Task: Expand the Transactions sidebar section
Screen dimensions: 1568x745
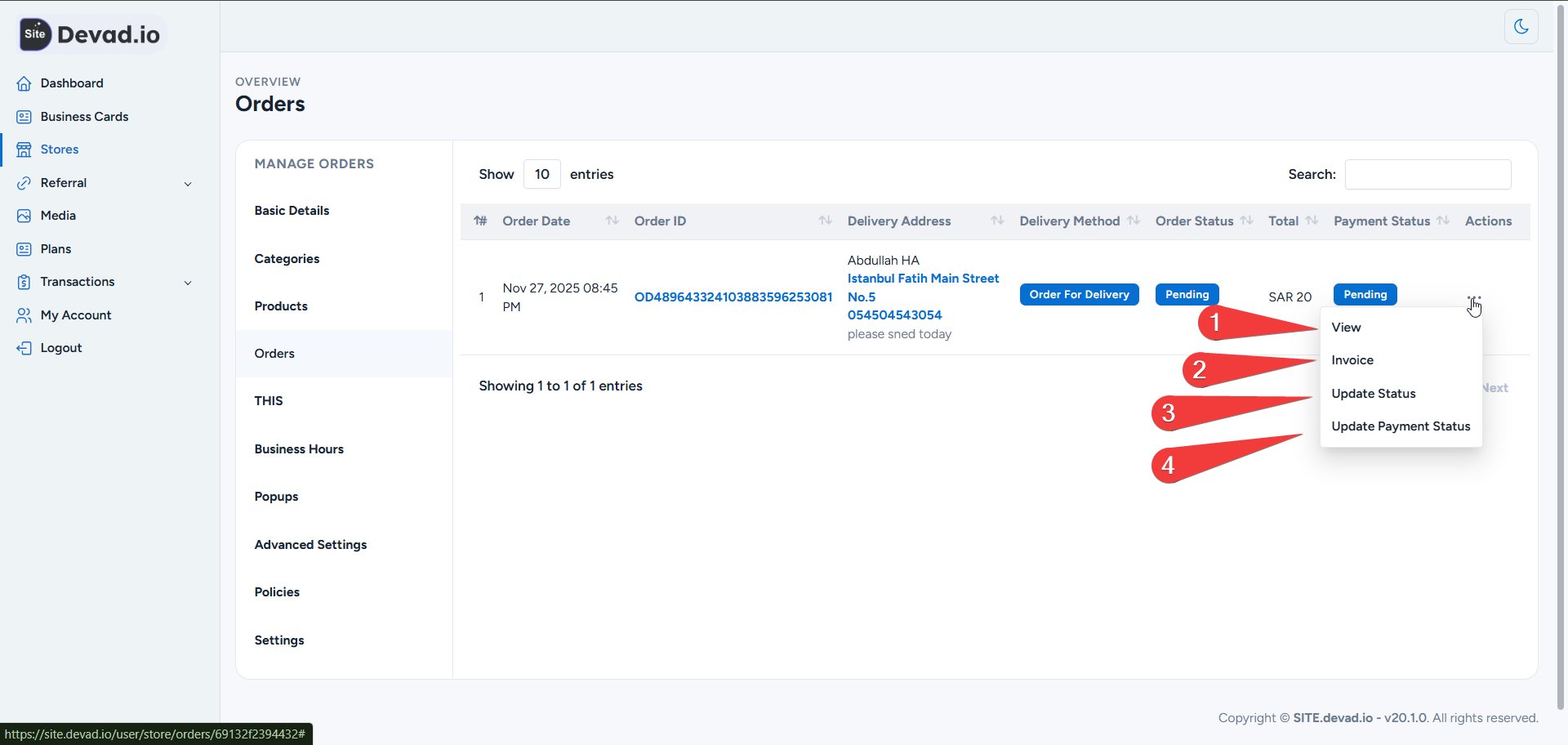Action: point(189,282)
